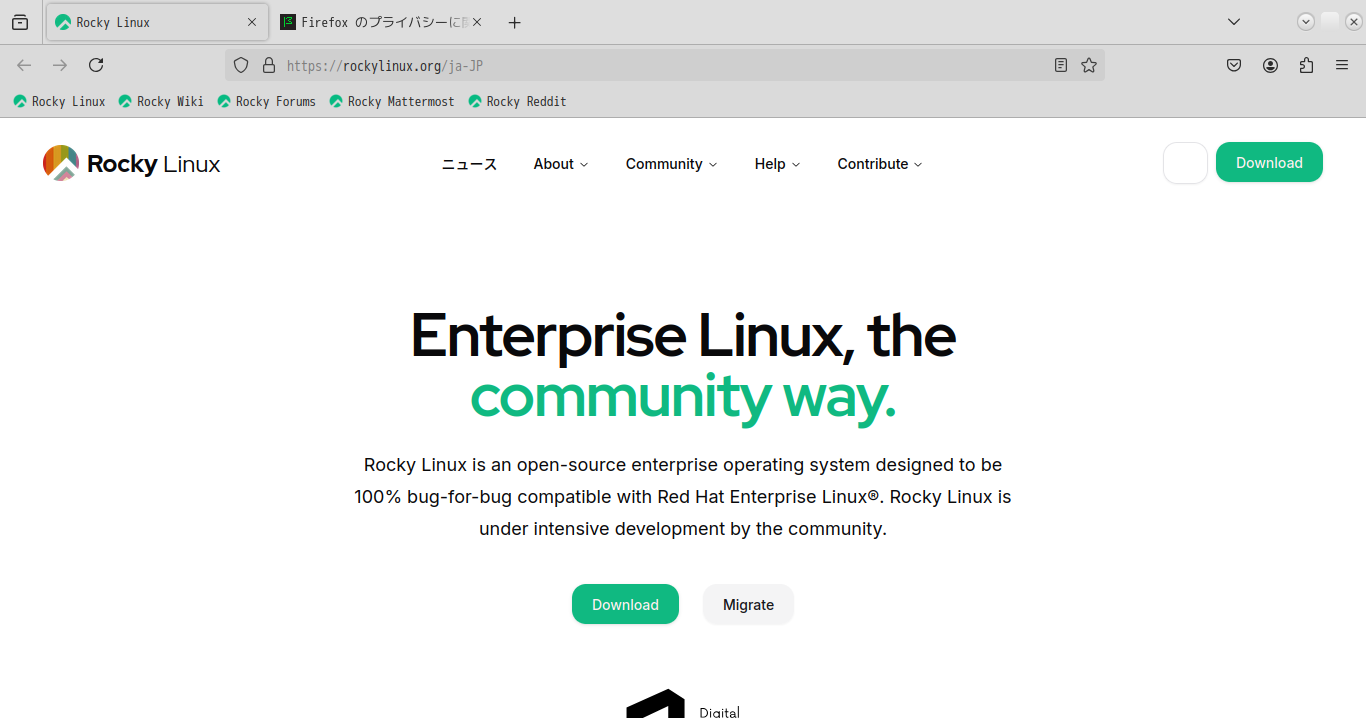Close the Firefox privacy tab
The image size is (1366, 718).
[477, 22]
